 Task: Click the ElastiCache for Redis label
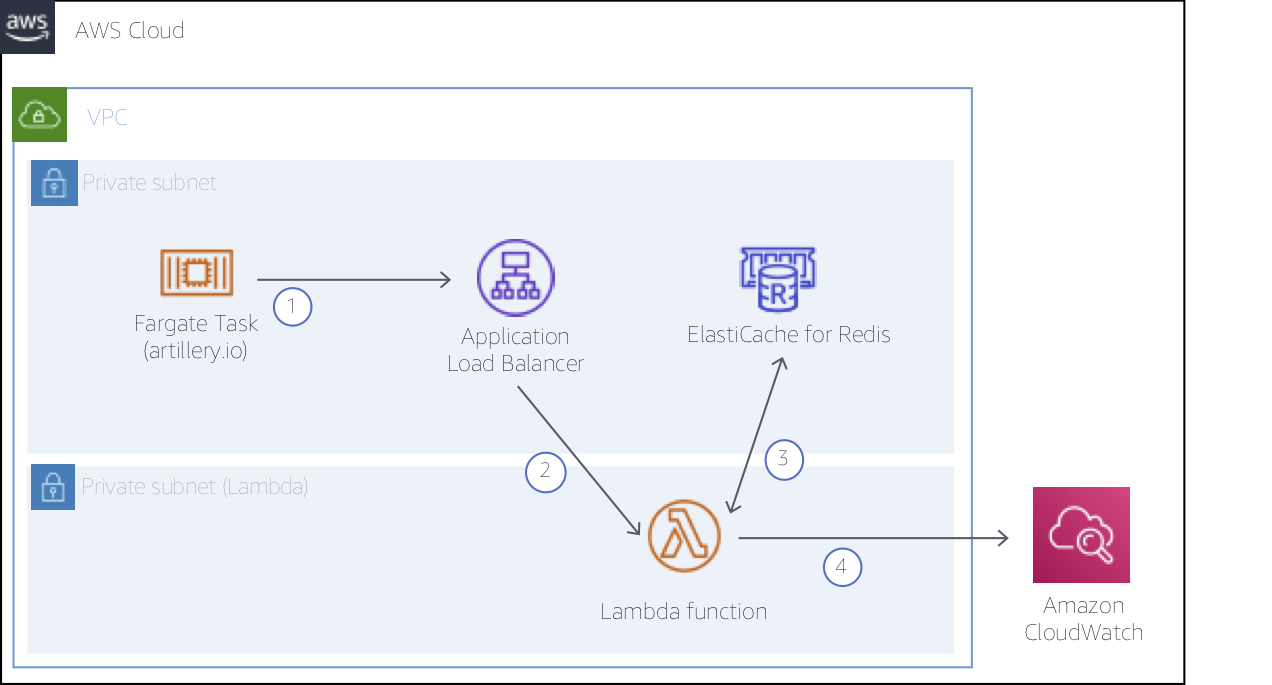point(789,334)
